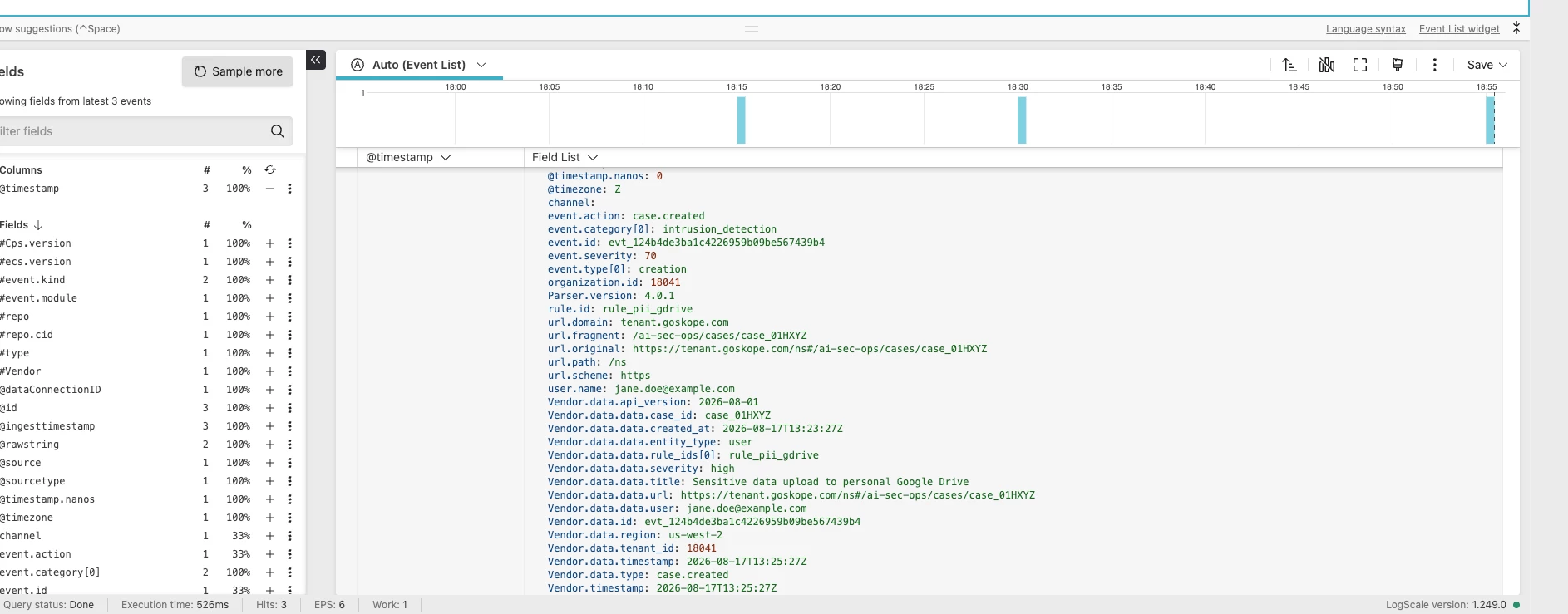Open kebab menu for @timestamp.nanos field

[290, 499]
